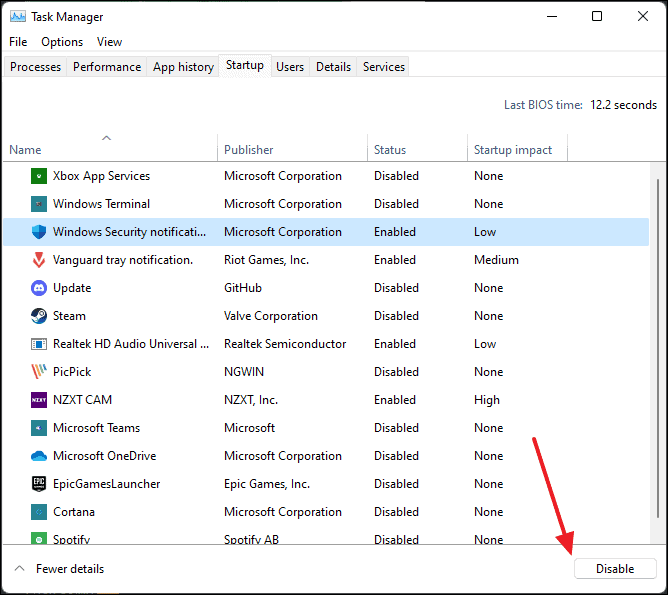Sort by Startup impact column header
The image size is (668, 595).
point(518,147)
